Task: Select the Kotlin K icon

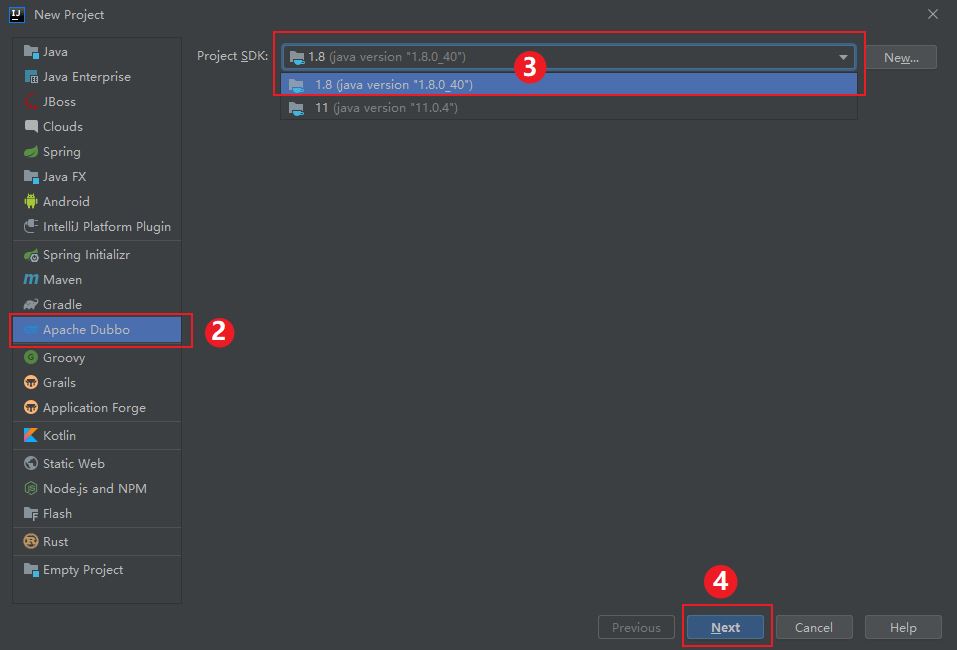Action: [x=31, y=435]
